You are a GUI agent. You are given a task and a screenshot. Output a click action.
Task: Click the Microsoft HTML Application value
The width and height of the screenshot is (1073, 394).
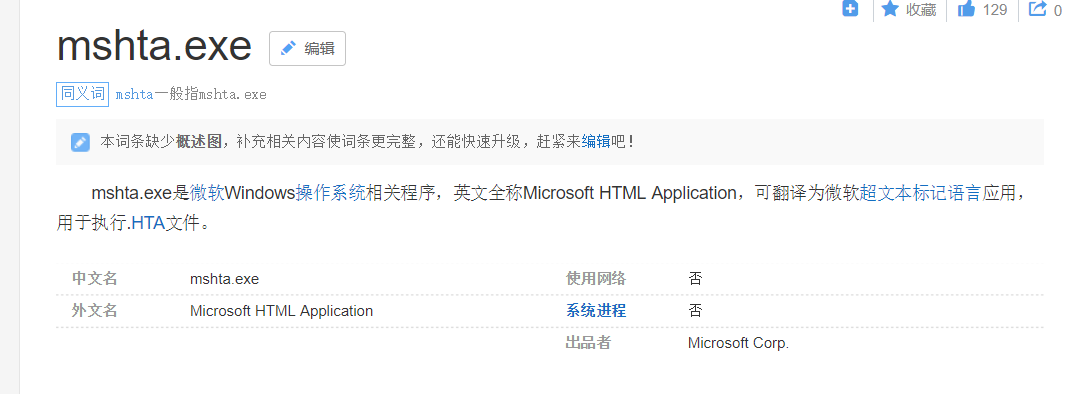click(x=281, y=311)
